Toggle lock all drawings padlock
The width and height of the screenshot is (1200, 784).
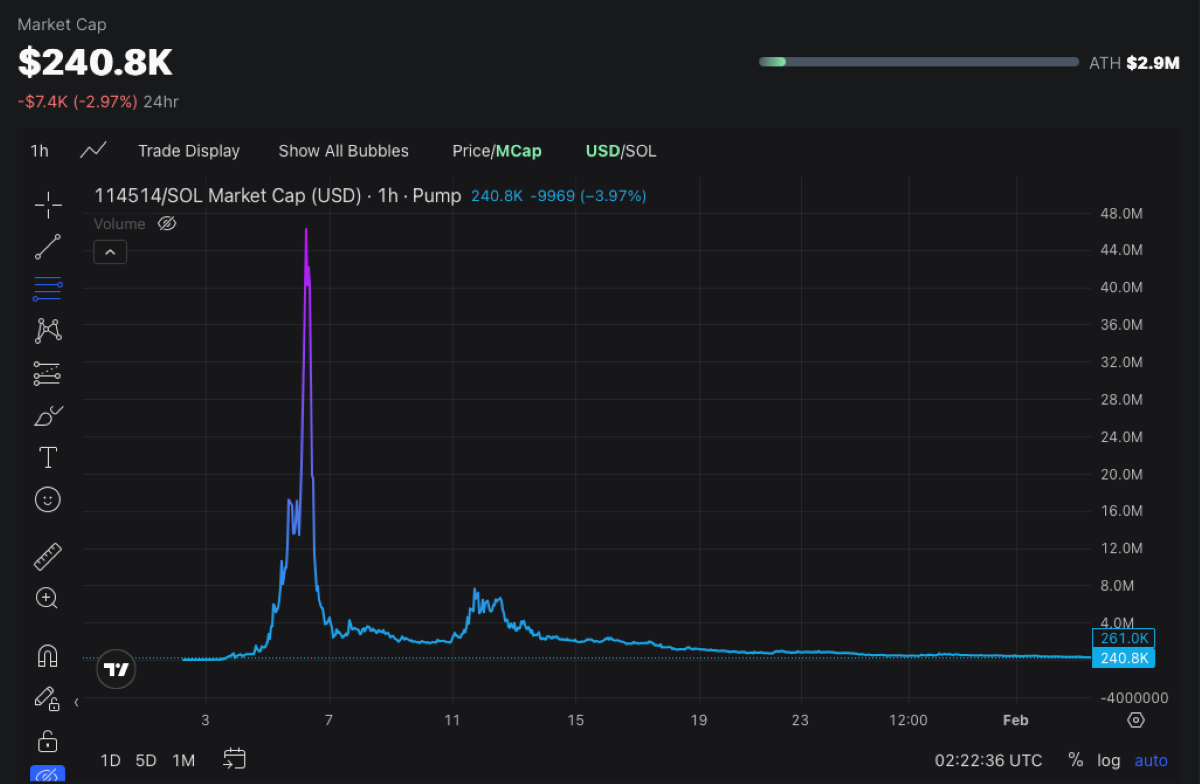click(47, 741)
